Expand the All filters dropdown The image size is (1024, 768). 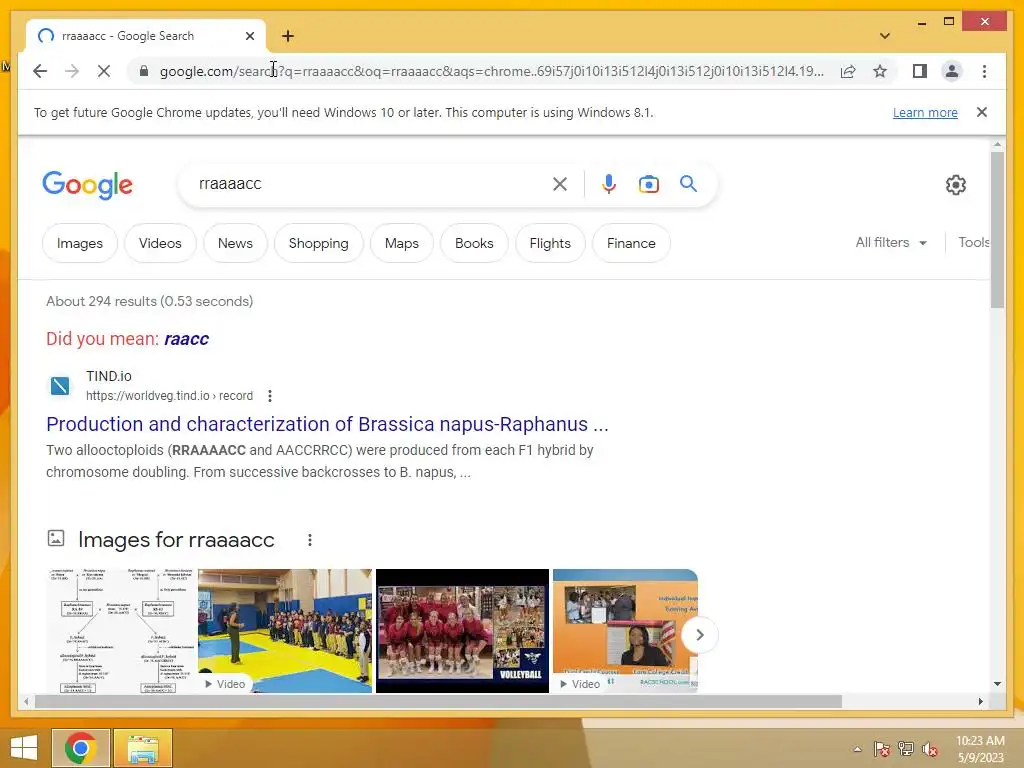(x=891, y=242)
